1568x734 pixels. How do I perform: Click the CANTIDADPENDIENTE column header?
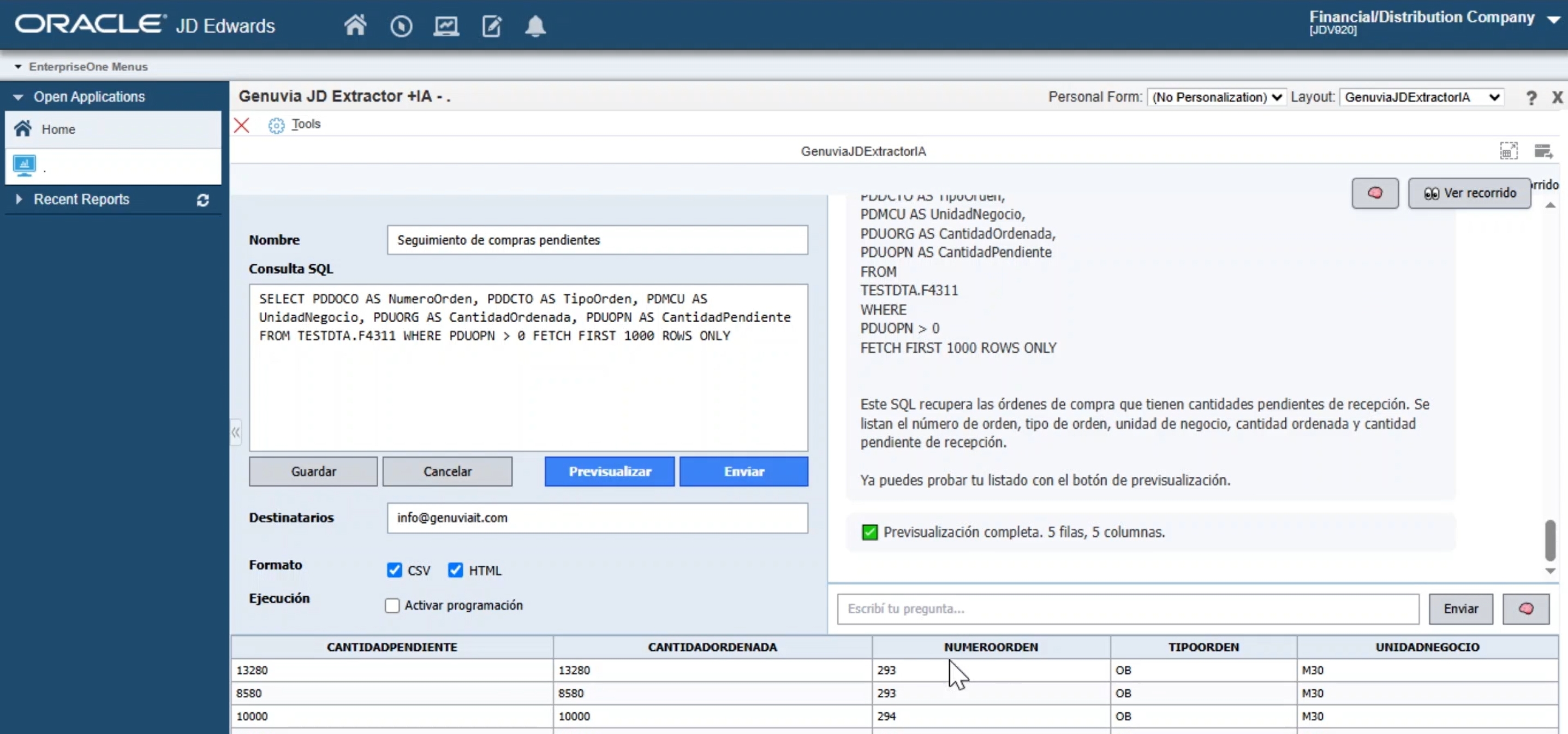point(392,647)
